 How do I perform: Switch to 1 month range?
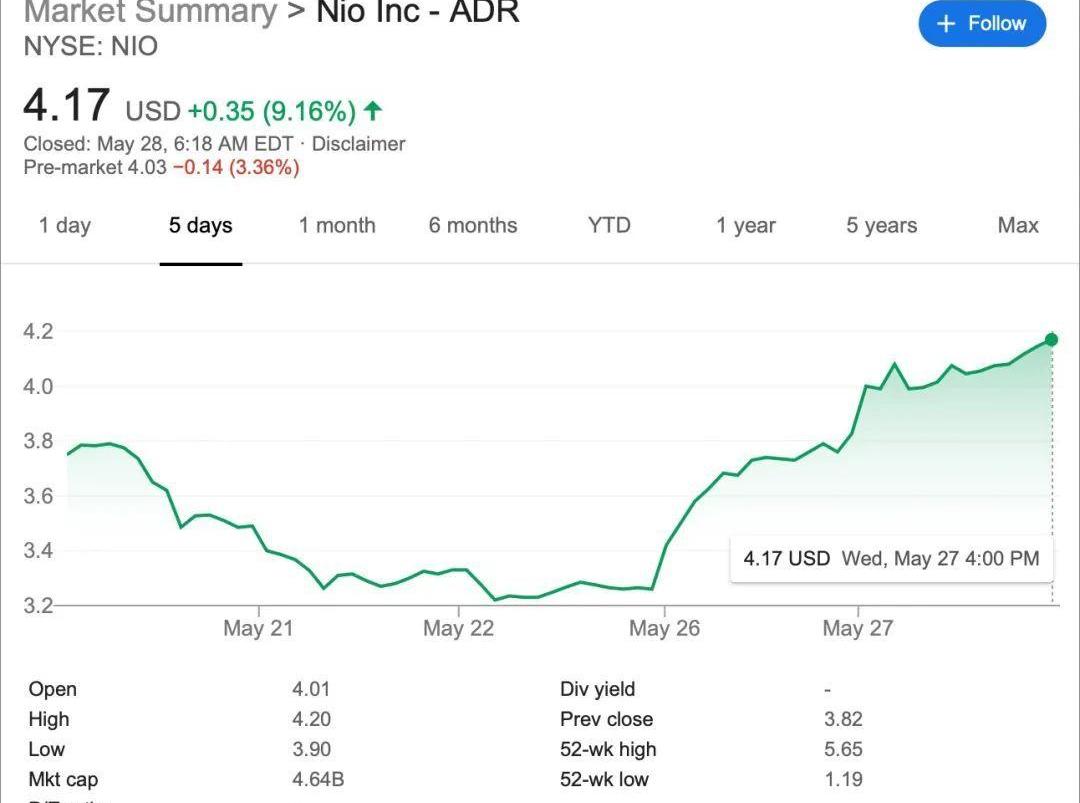(x=337, y=226)
